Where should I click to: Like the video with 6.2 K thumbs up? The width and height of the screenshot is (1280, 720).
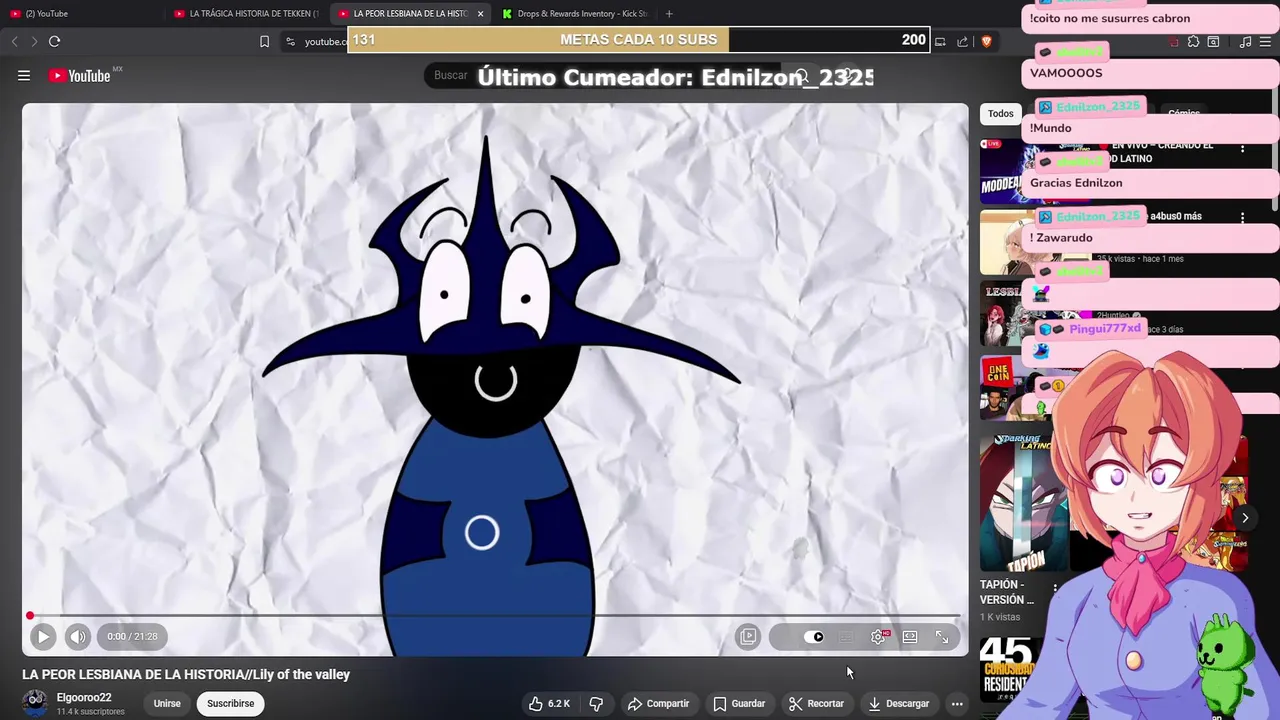tap(549, 704)
